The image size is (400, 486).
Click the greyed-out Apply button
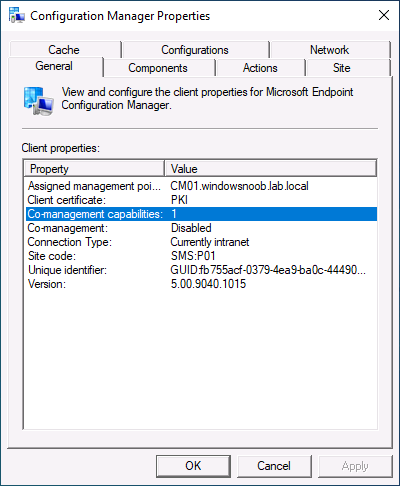(x=355, y=466)
